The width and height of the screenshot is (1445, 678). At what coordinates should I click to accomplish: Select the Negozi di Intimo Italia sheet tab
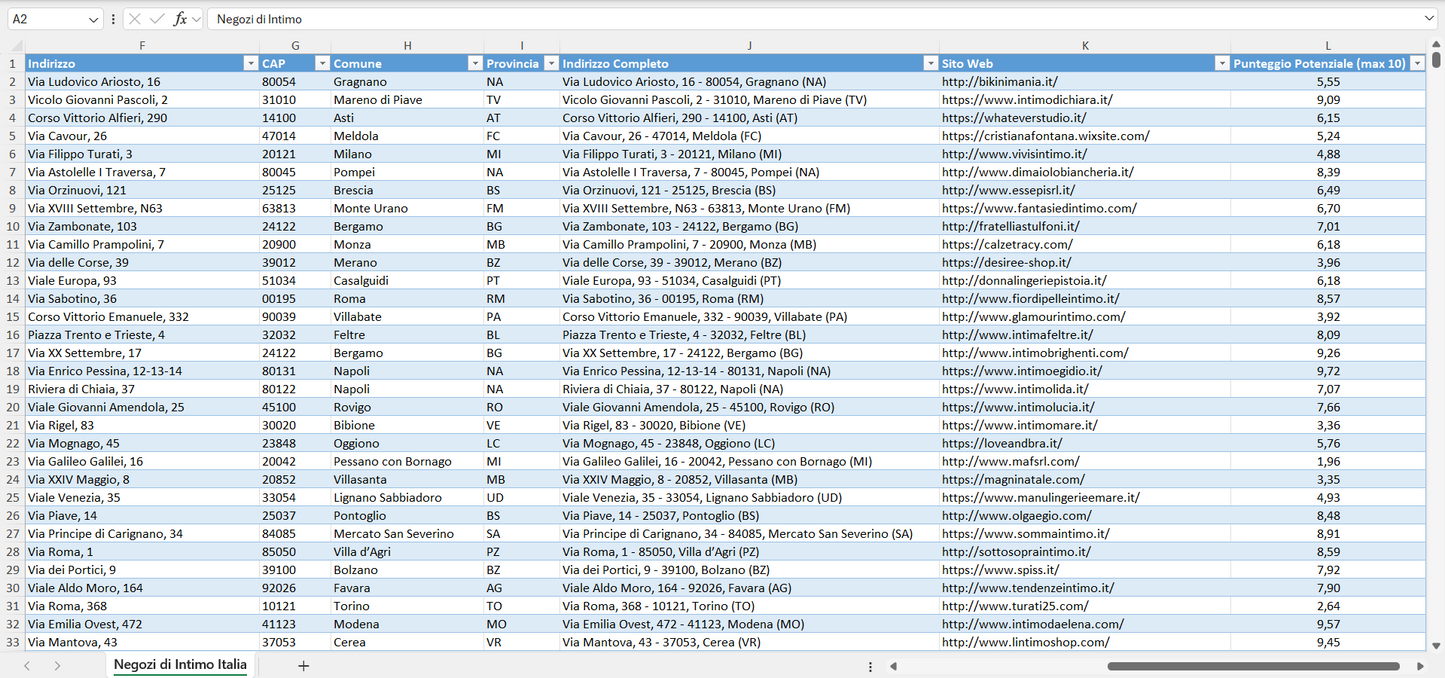pyautogui.click(x=179, y=664)
